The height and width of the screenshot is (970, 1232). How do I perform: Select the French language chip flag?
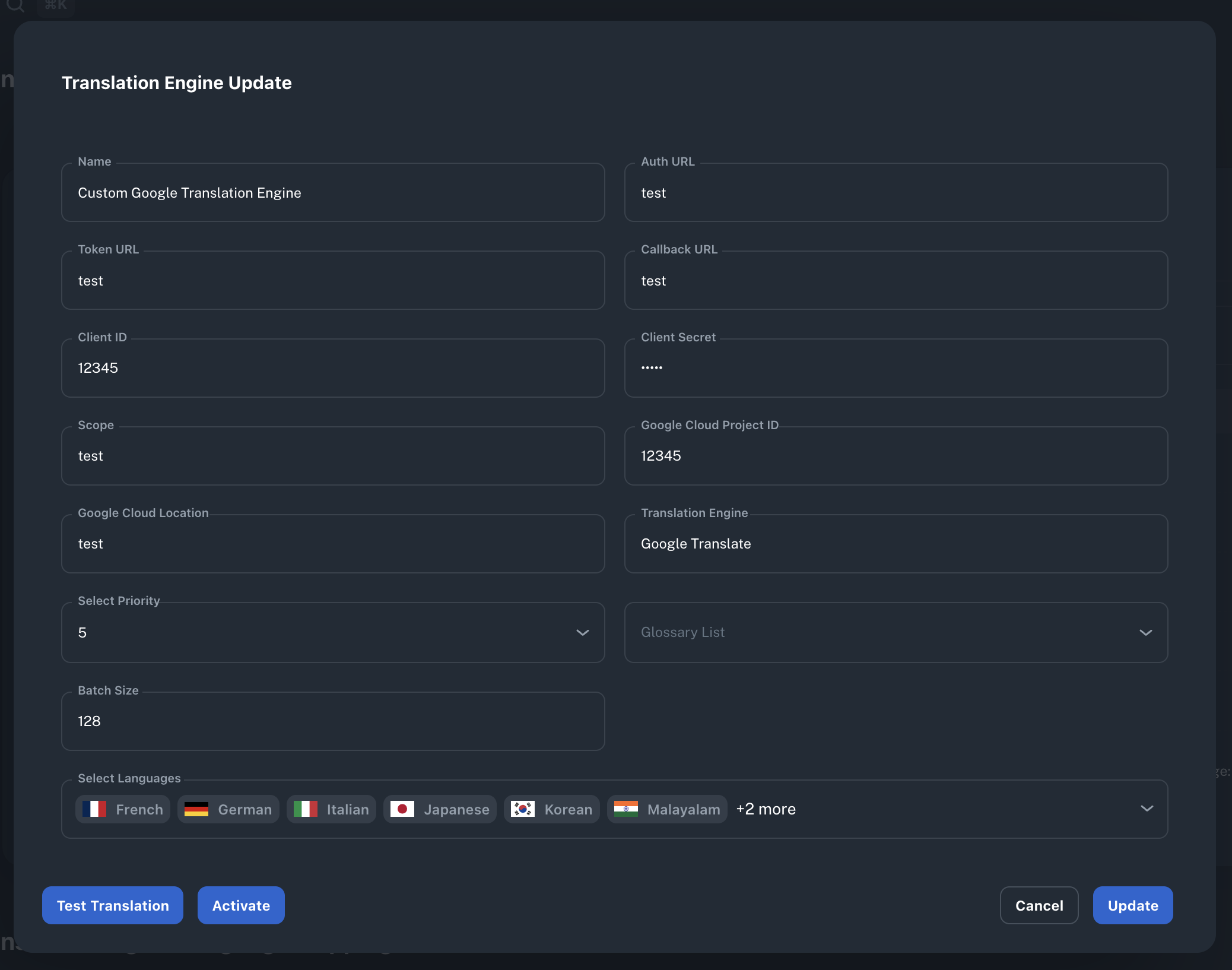(x=96, y=809)
